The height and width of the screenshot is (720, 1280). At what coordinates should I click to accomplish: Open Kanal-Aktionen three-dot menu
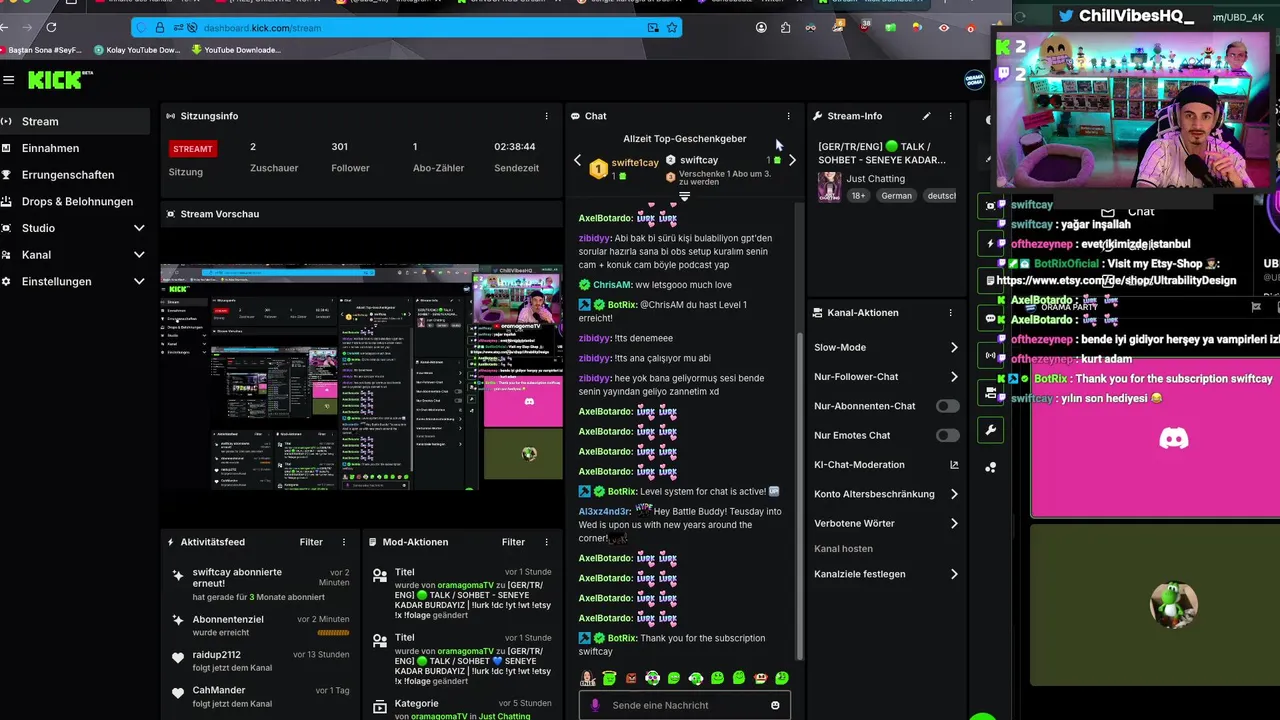(x=950, y=313)
